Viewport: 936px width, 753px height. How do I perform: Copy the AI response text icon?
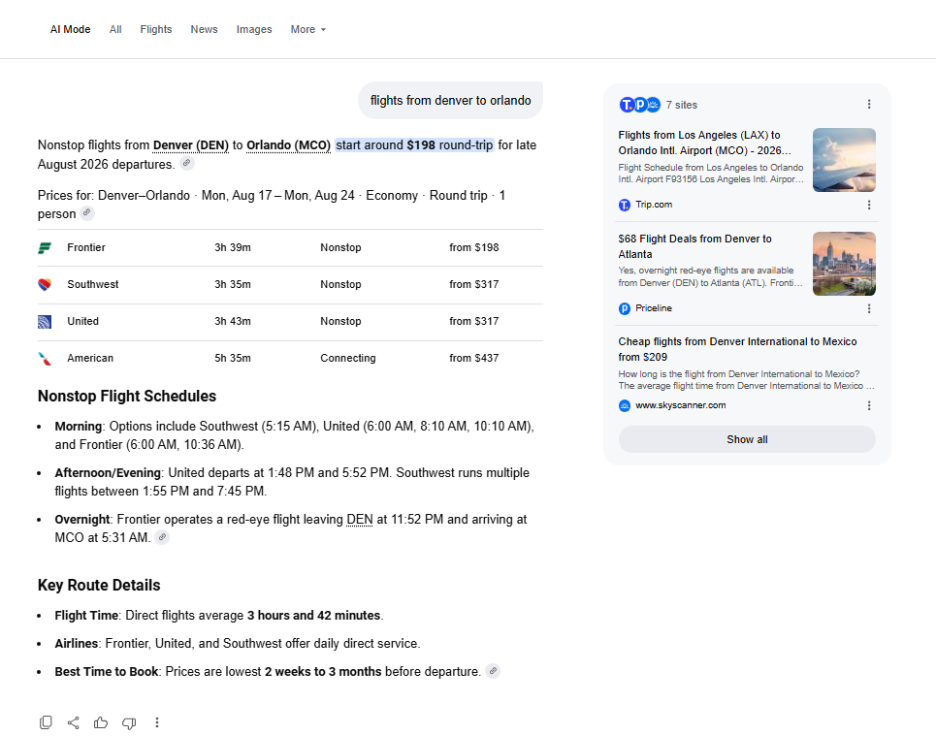(45, 723)
